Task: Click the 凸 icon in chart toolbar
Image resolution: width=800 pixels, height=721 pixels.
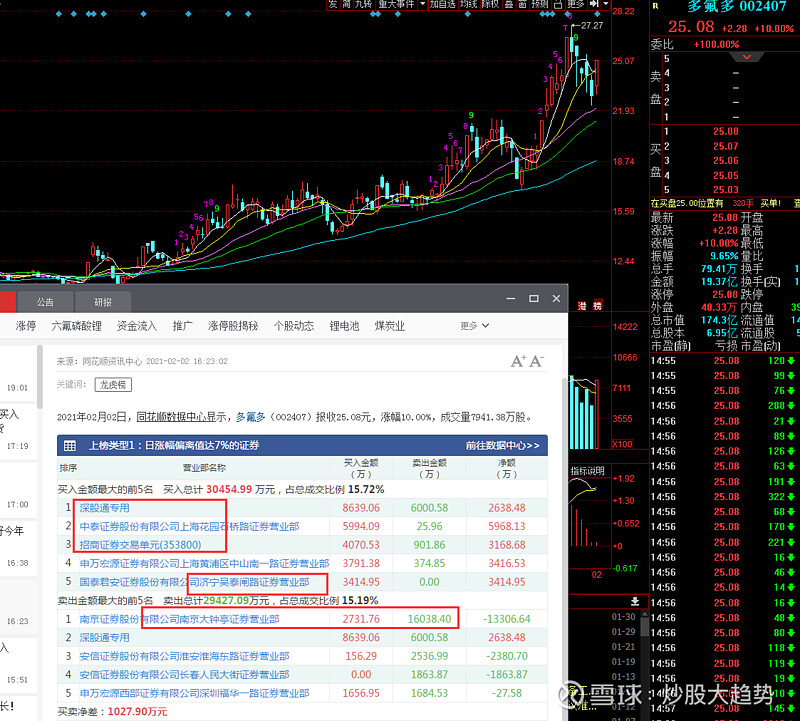Action: coord(558,4)
